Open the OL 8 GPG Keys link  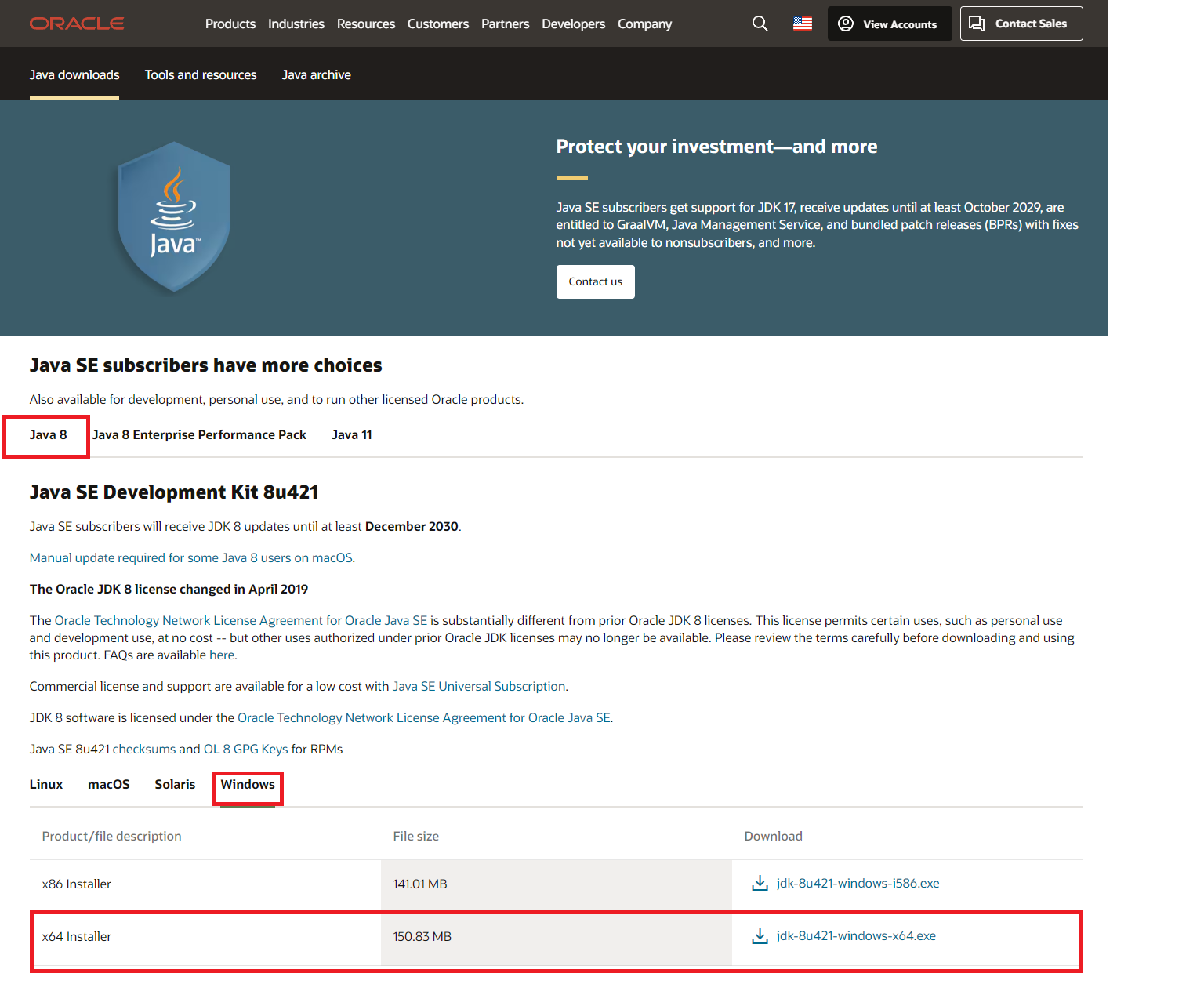tap(246, 750)
